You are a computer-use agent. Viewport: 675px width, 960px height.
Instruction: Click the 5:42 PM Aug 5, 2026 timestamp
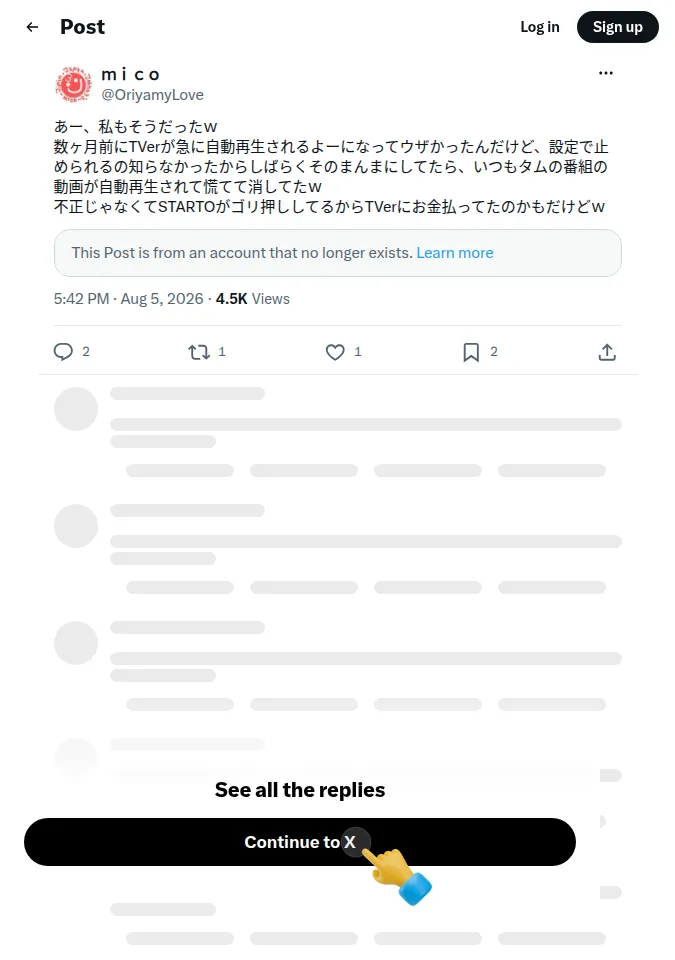coord(128,299)
